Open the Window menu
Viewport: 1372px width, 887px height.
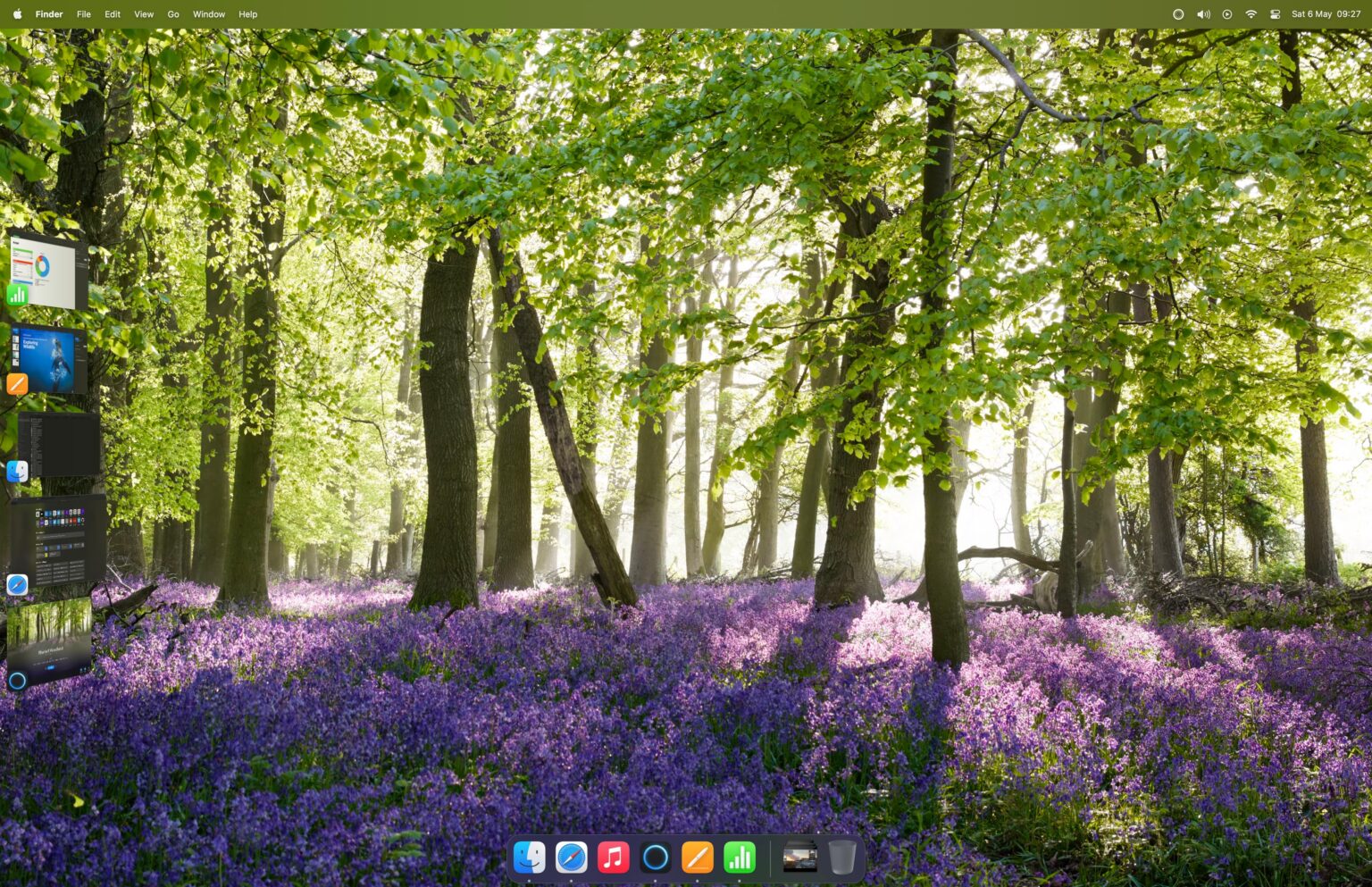[209, 14]
